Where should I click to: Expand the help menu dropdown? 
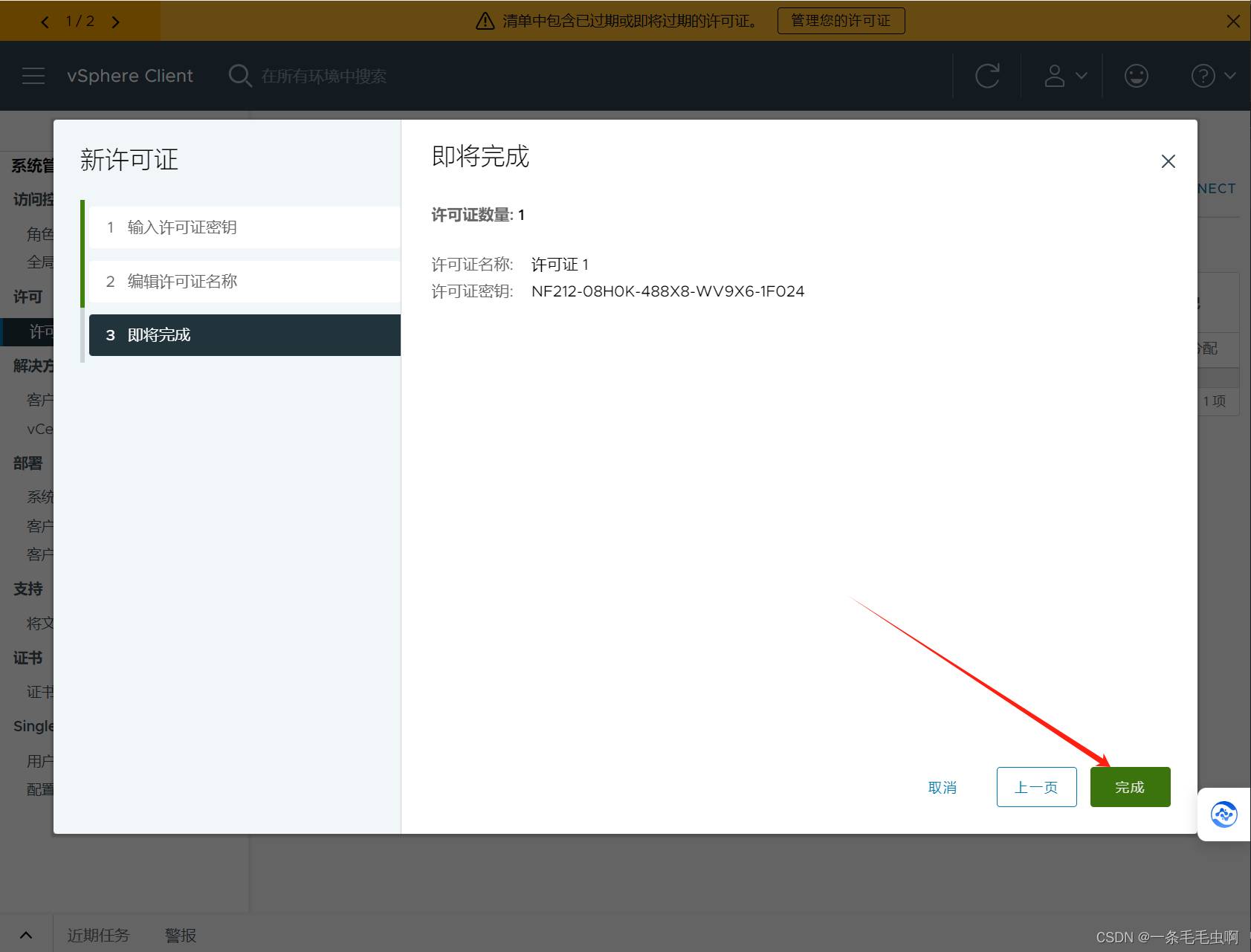point(1213,76)
